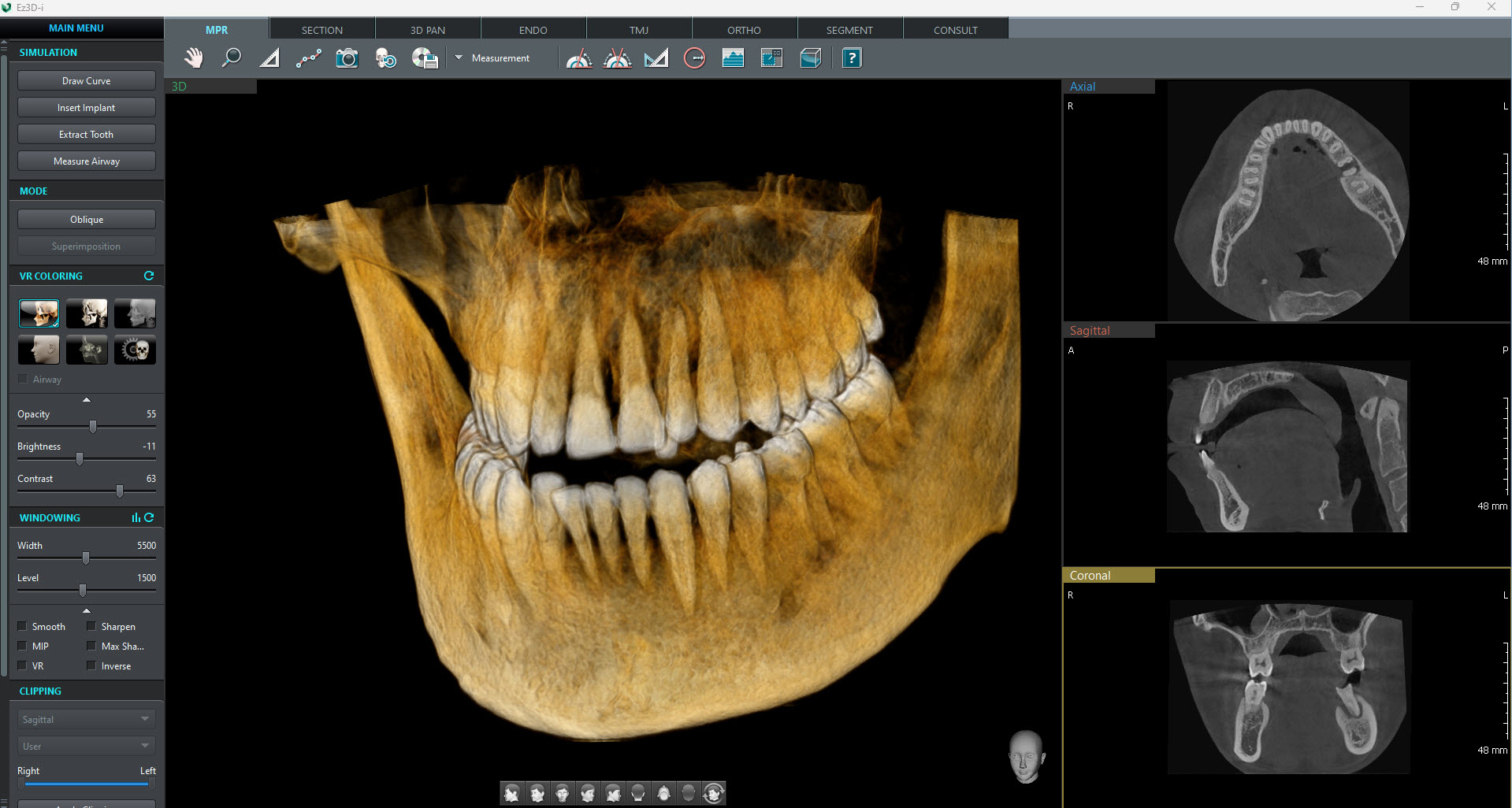Open the help question mark icon

(852, 58)
